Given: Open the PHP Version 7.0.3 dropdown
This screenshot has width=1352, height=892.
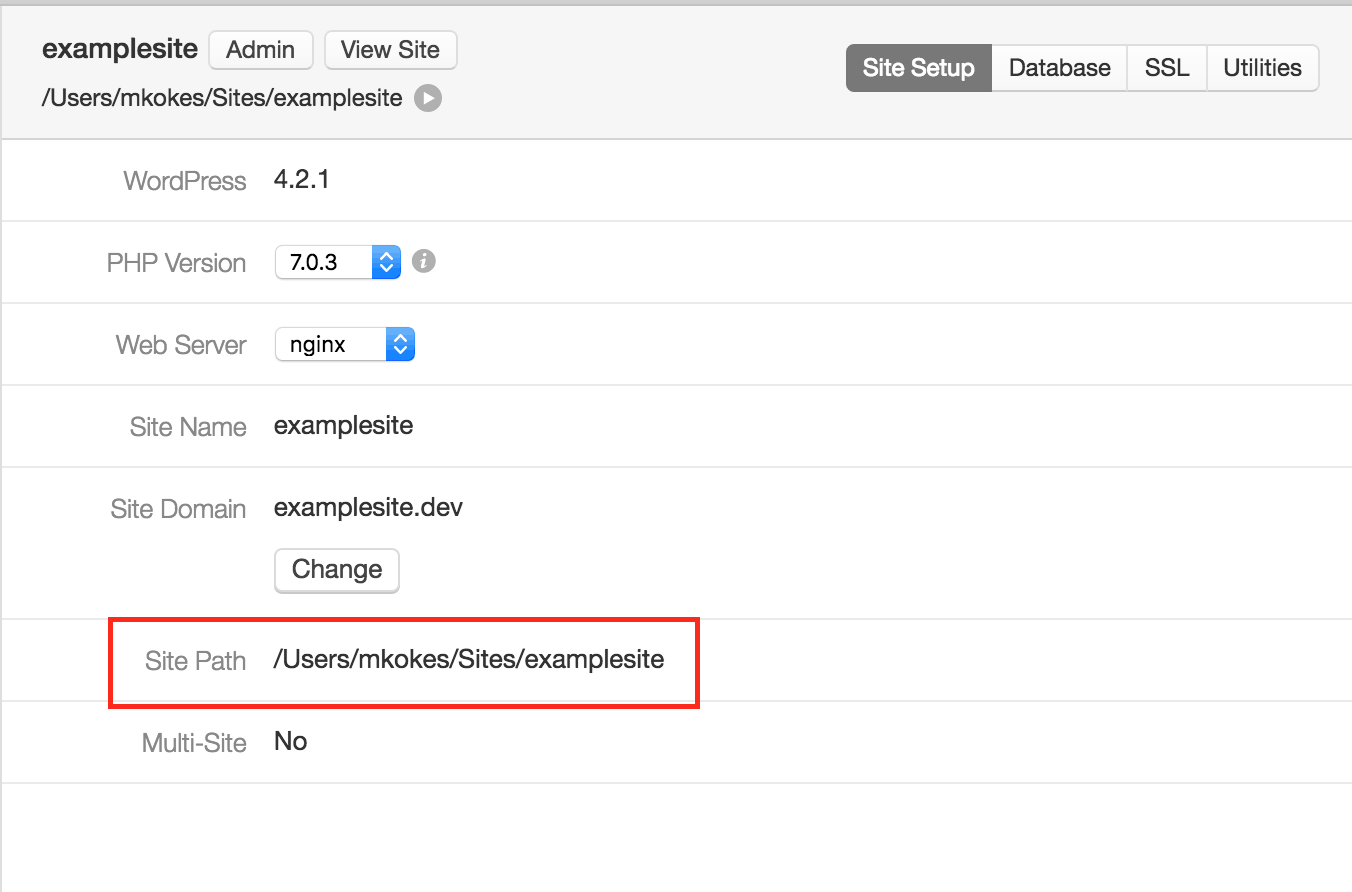Looking at the screenshot, I should (x=338, y=263).
